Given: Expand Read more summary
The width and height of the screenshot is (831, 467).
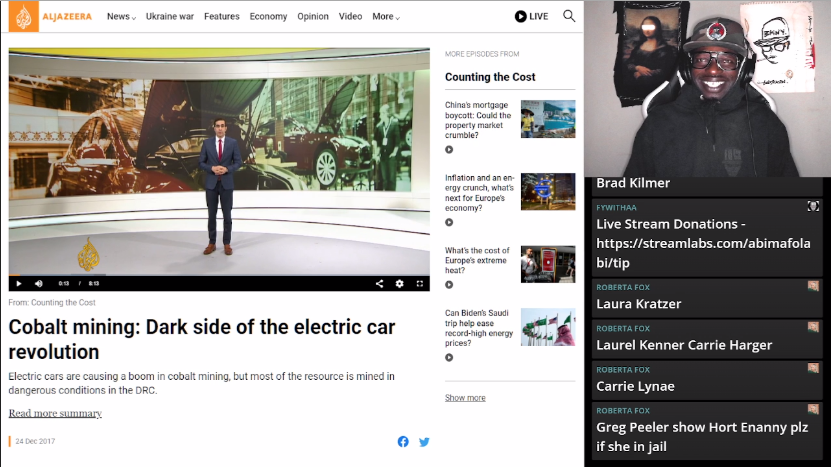Looking at the screenshot, I should 55,413.
